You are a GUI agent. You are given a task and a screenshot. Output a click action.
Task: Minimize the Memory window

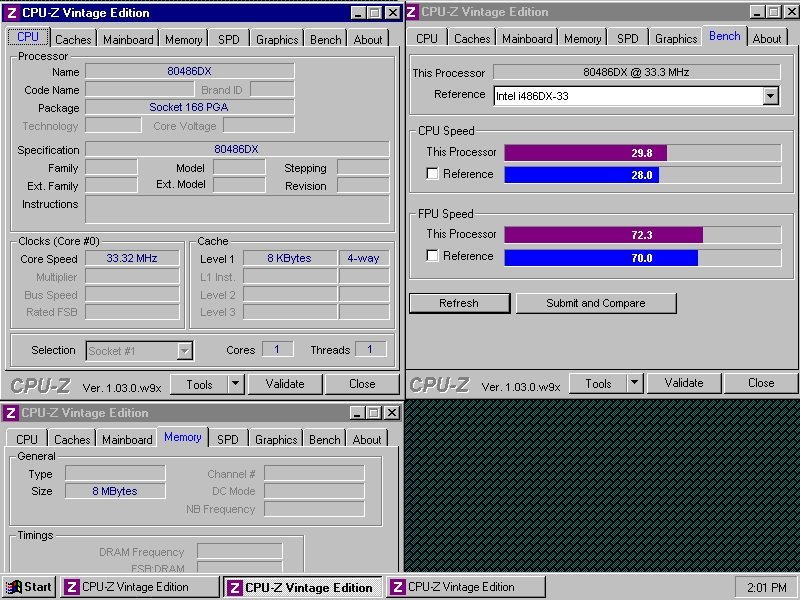pos(358,413)
